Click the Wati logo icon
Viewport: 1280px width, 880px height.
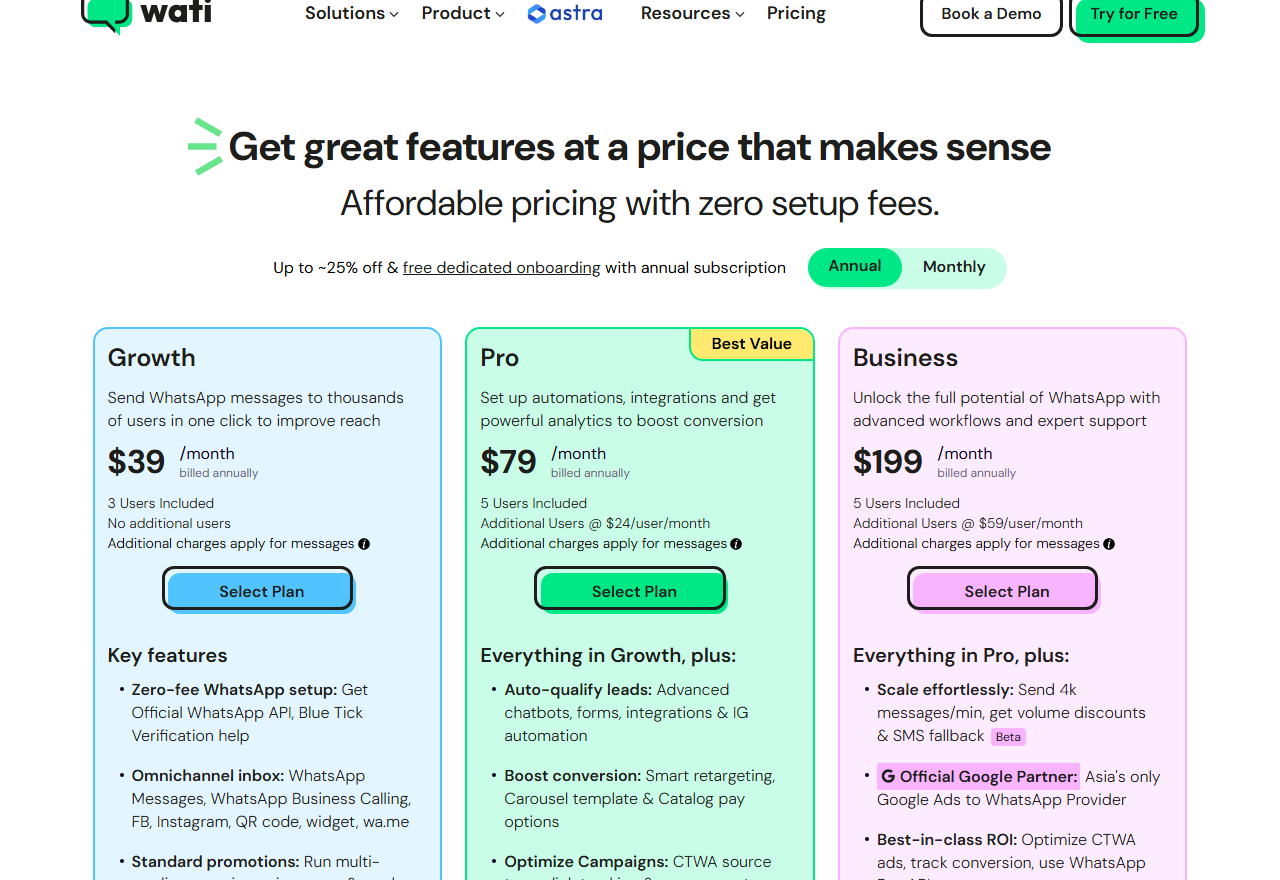pos(106,14)
